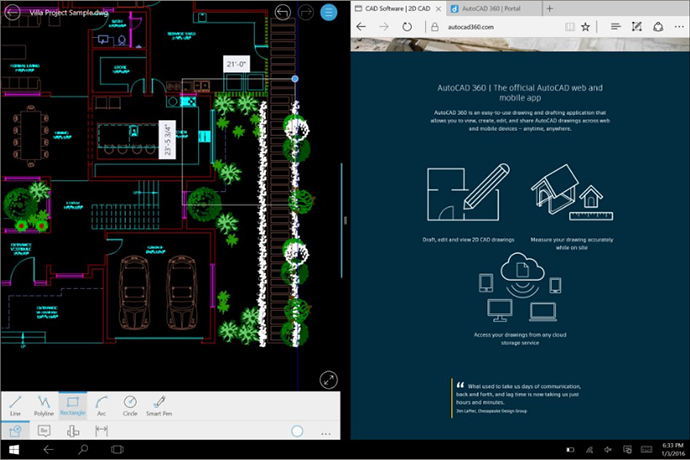Toggle the fullscreen expand arrows button
The width and height of the screenshot is (690, 460).
(x=328, y=380)
